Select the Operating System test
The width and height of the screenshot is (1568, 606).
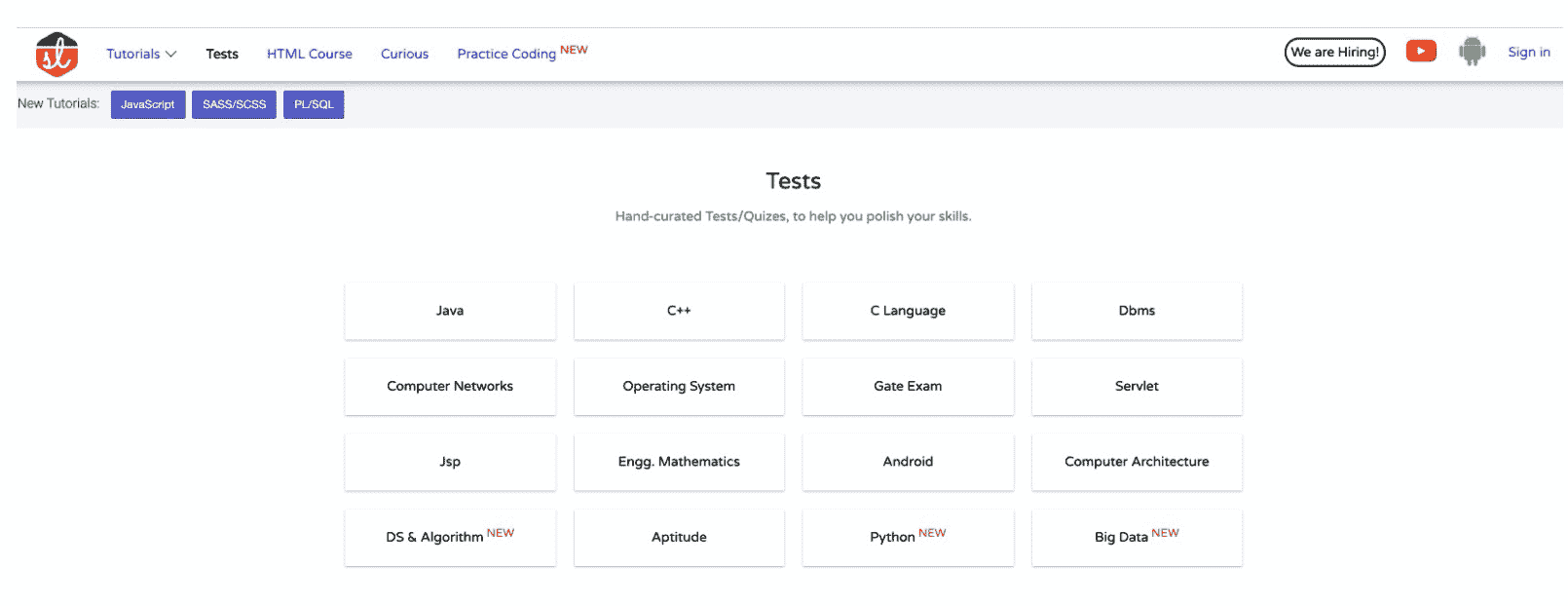pyautogui.click(x=679, y=387)
